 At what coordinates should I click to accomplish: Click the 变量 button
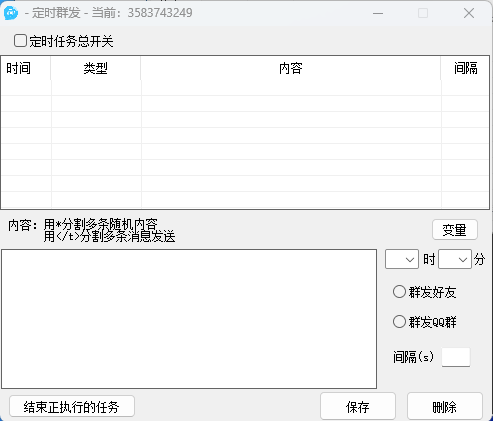point(455,230)
